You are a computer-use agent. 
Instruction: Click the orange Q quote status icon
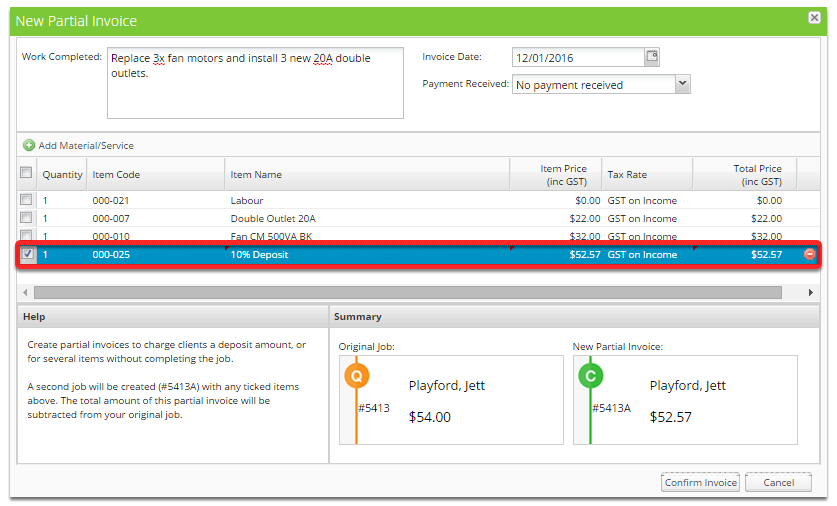(x=357, y=376)
